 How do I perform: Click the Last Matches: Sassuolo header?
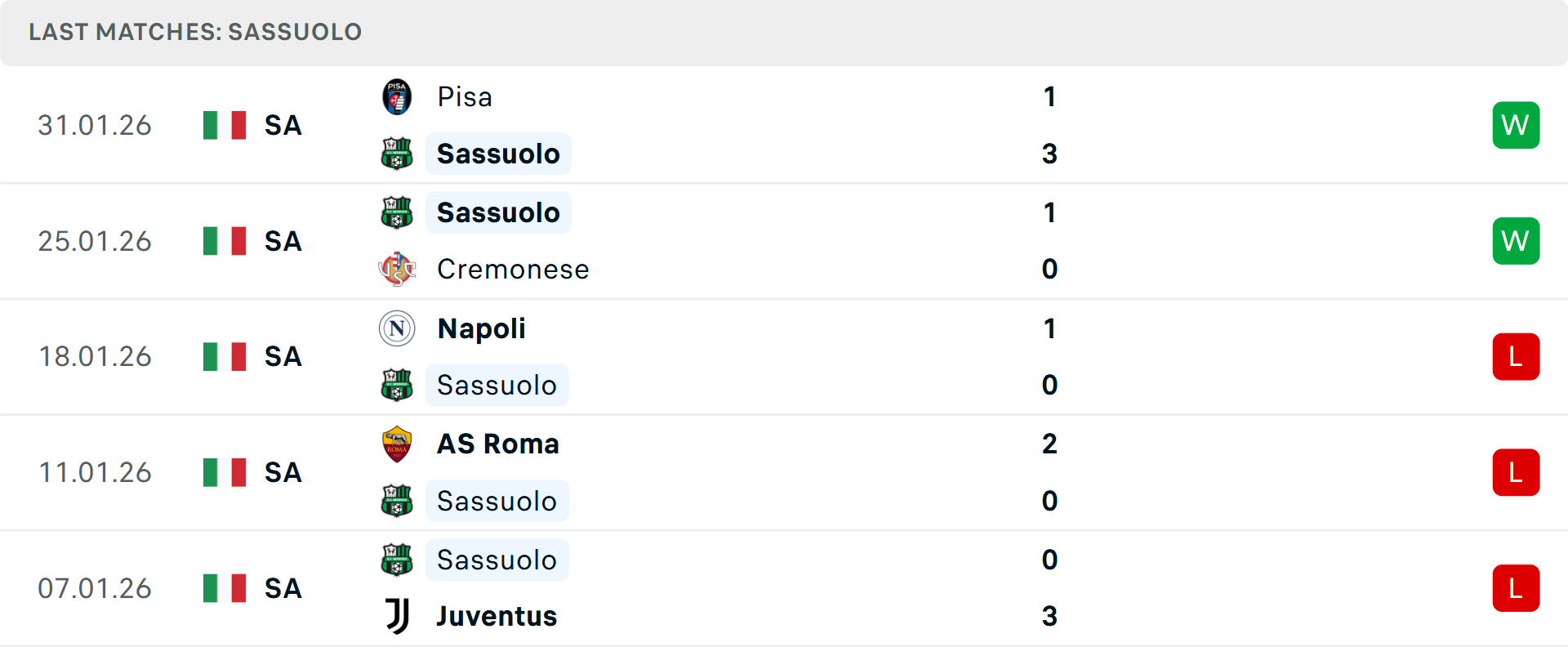pos(195,32)
